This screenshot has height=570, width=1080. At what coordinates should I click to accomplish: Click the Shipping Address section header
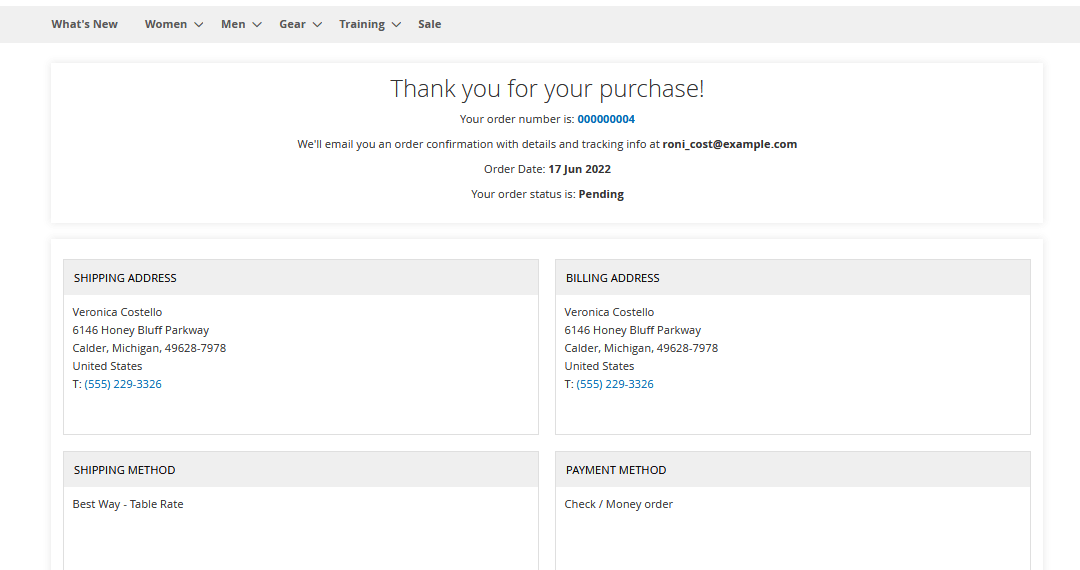125,278
